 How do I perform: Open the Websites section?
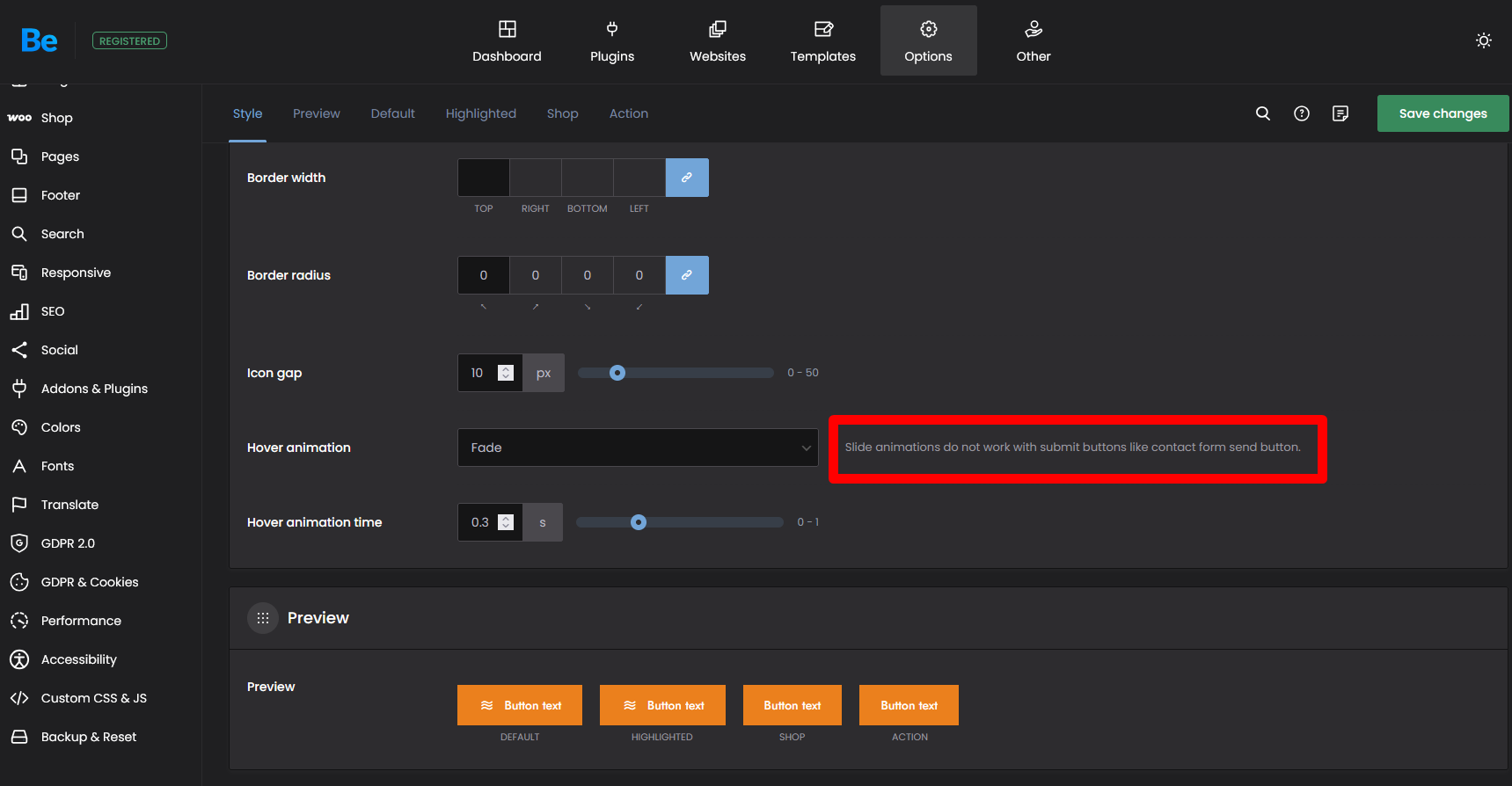coord(717,41)
